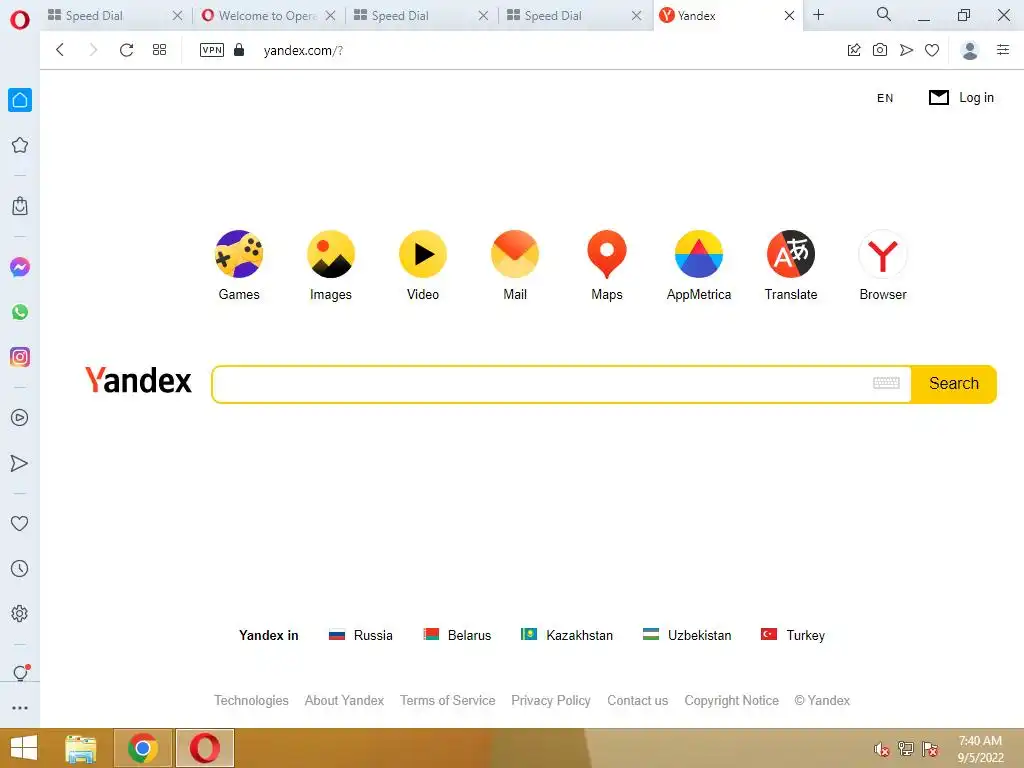Image resolution: width=1024 pixels, height=768 pixels.
Task: Open the Russia Yandex link
Action: click(360, 635)
